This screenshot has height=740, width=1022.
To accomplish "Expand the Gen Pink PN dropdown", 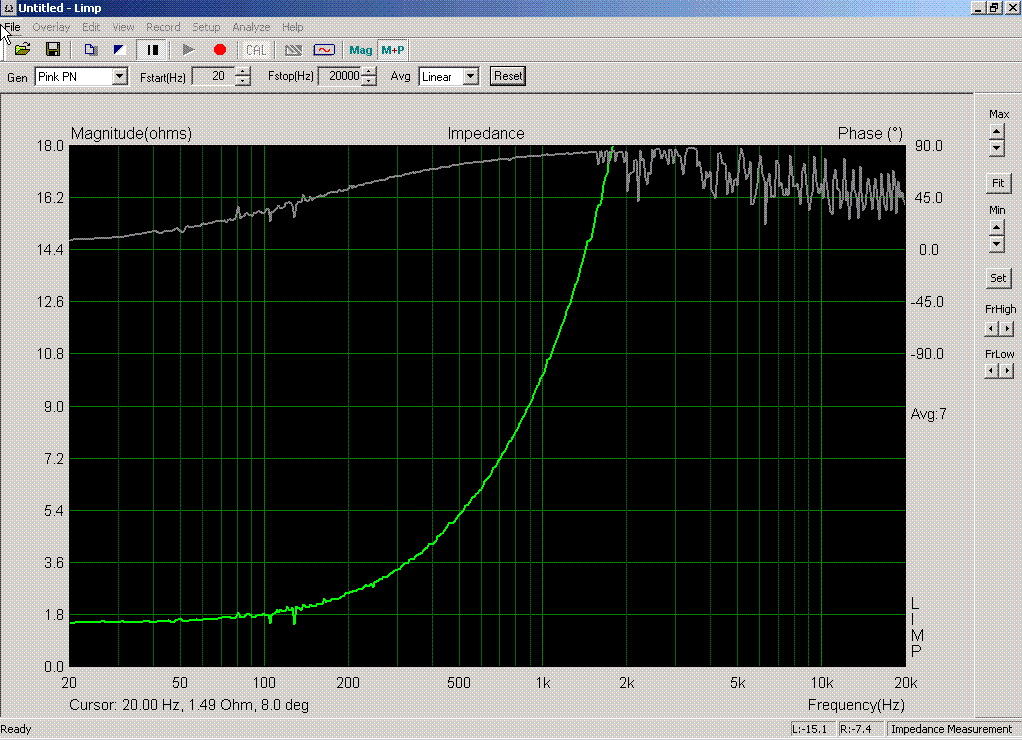I will point(119,76).
